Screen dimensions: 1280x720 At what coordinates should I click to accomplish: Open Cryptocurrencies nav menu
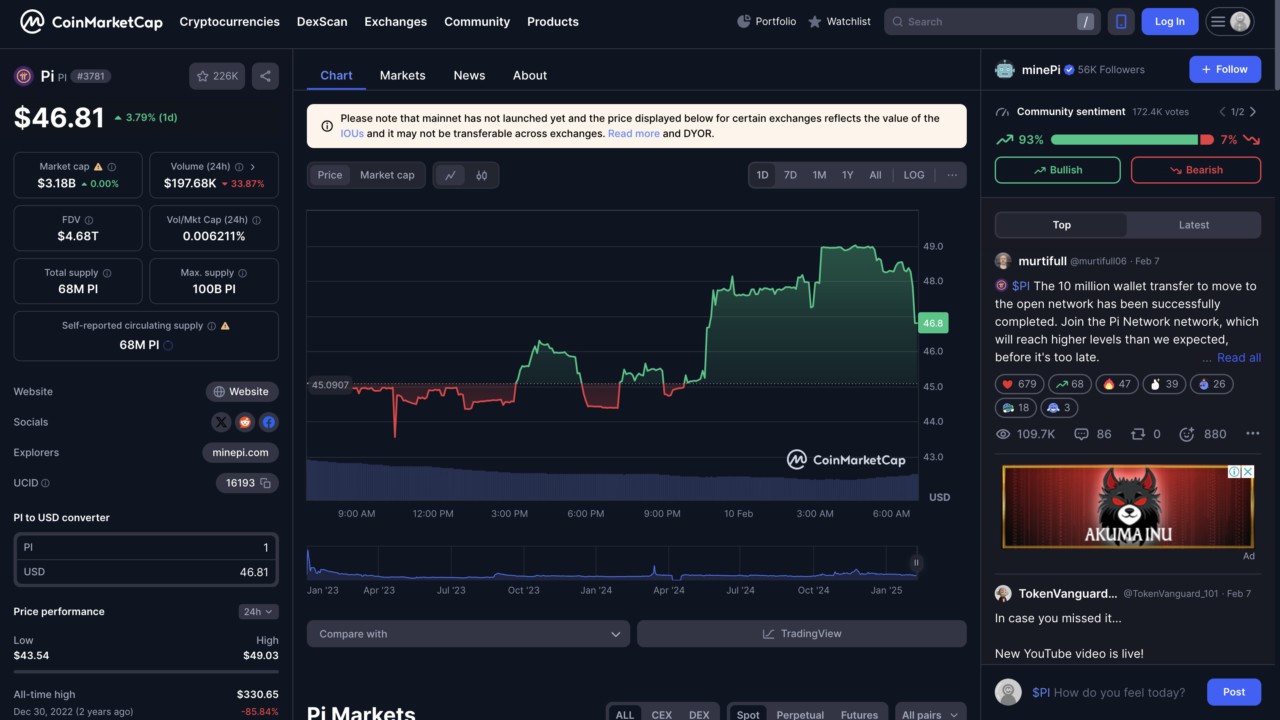230,21
